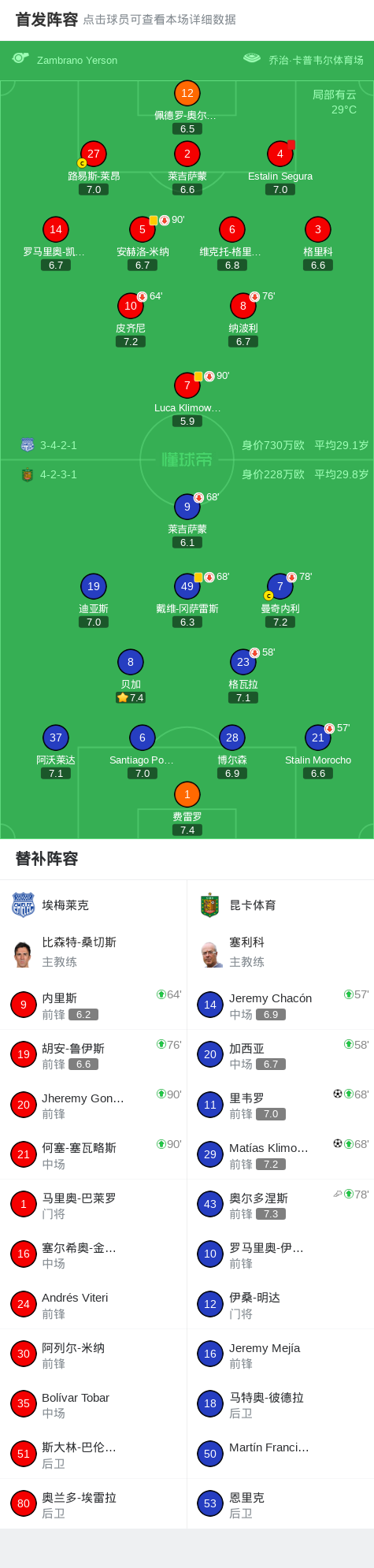The image size is (374, 1568).
Task: Click the 埃梅莱克 team name
Action: click(x=65, y=905)
